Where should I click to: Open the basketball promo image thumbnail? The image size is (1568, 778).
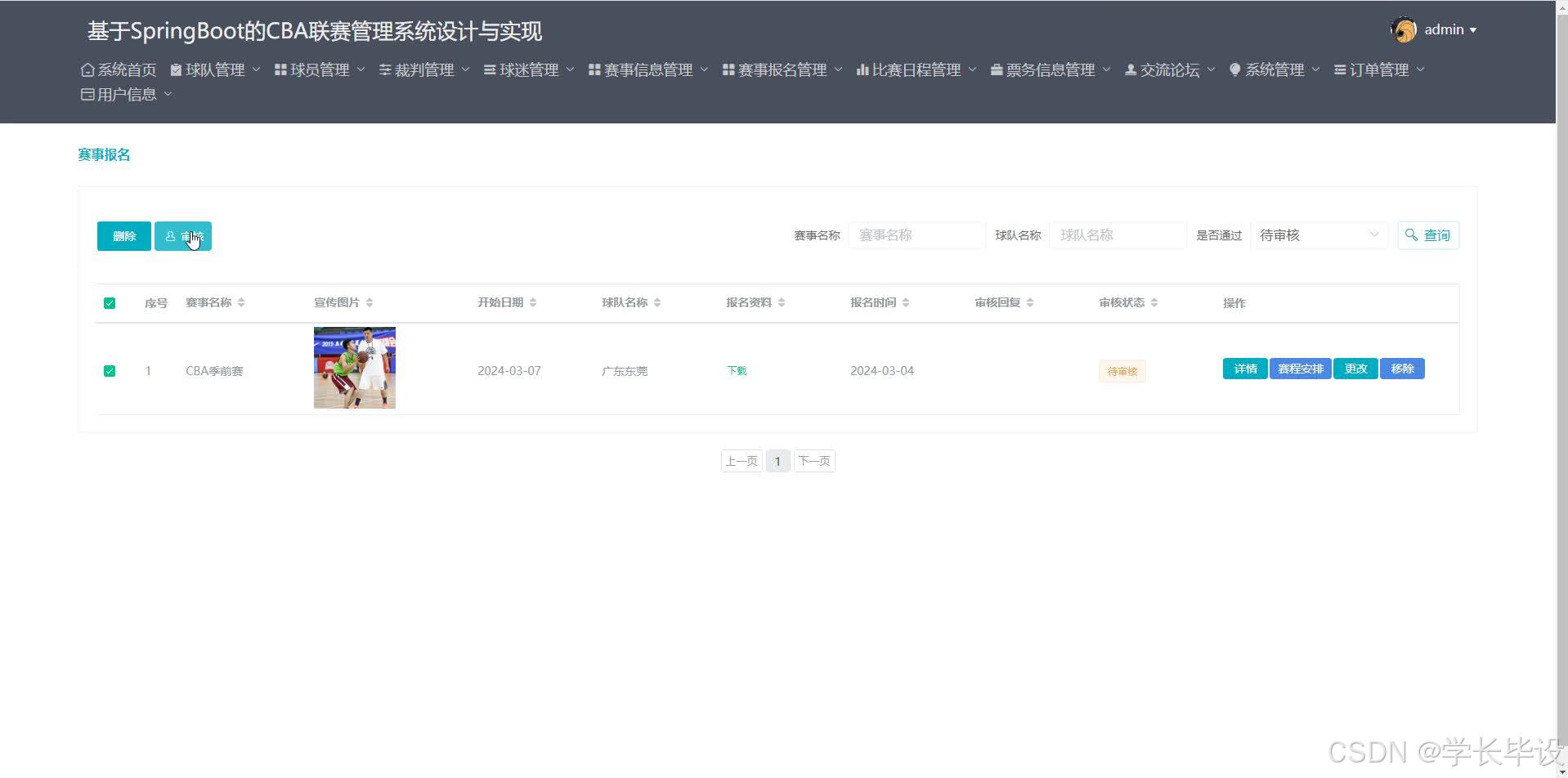click(355, 368)
